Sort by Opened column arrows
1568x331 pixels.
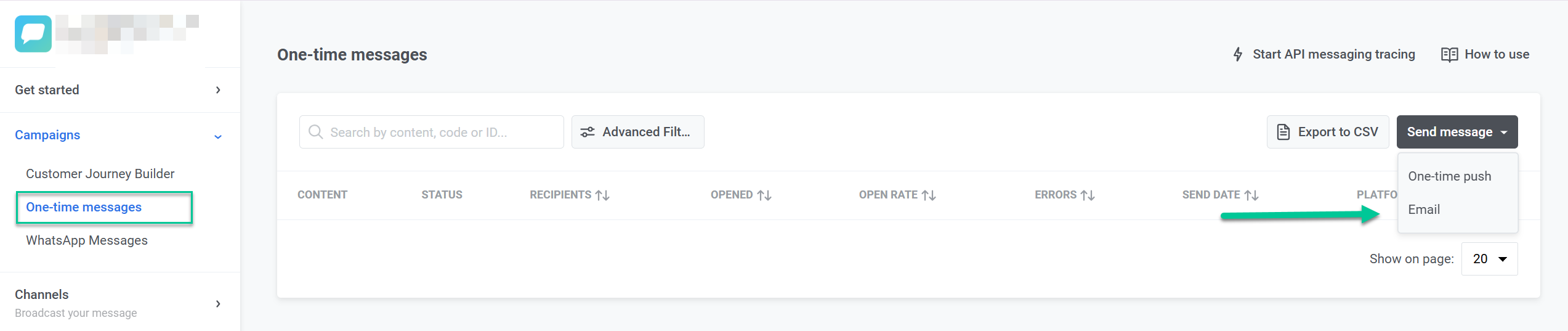[764, 195]
